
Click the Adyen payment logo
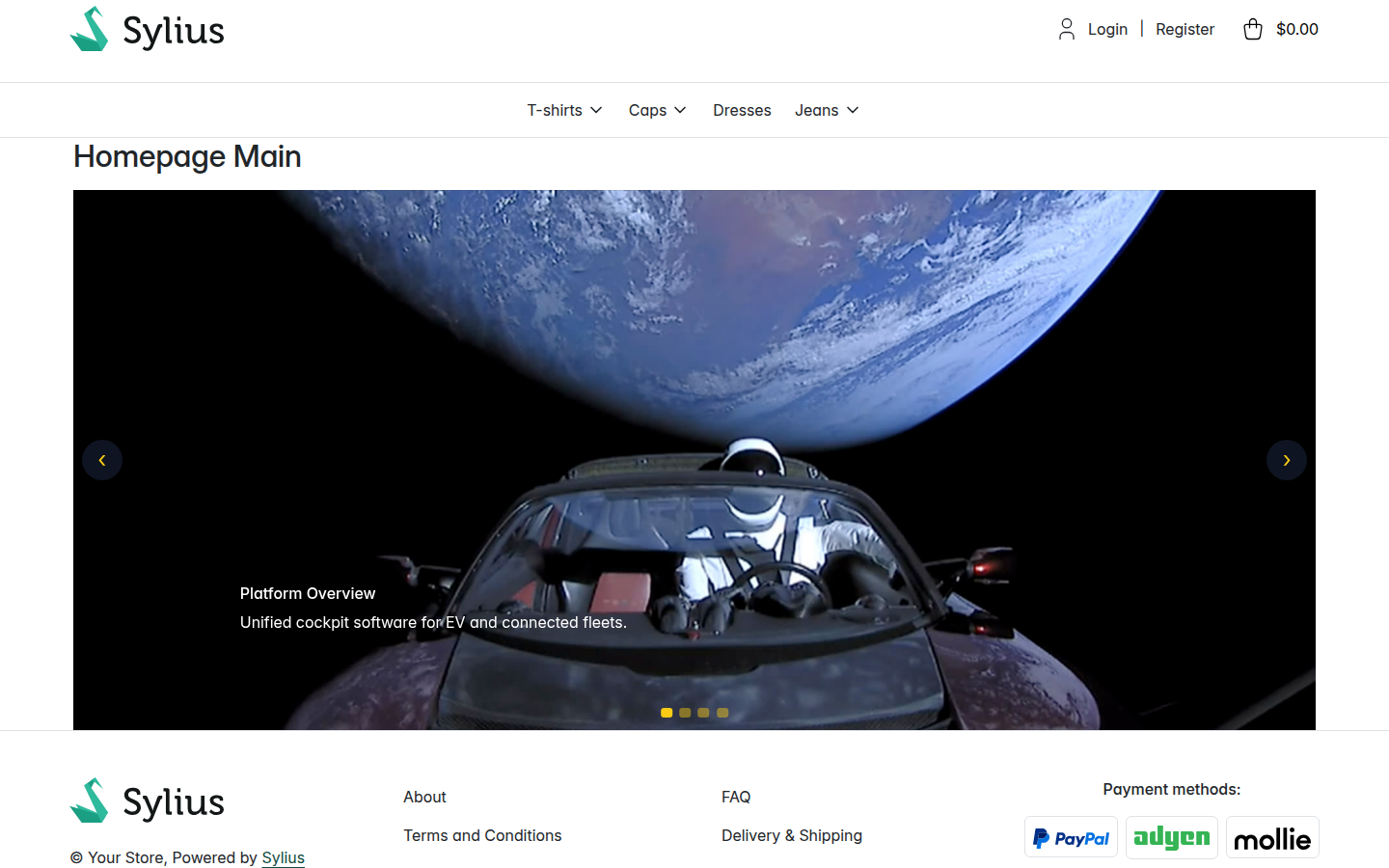coord(1171,837)
